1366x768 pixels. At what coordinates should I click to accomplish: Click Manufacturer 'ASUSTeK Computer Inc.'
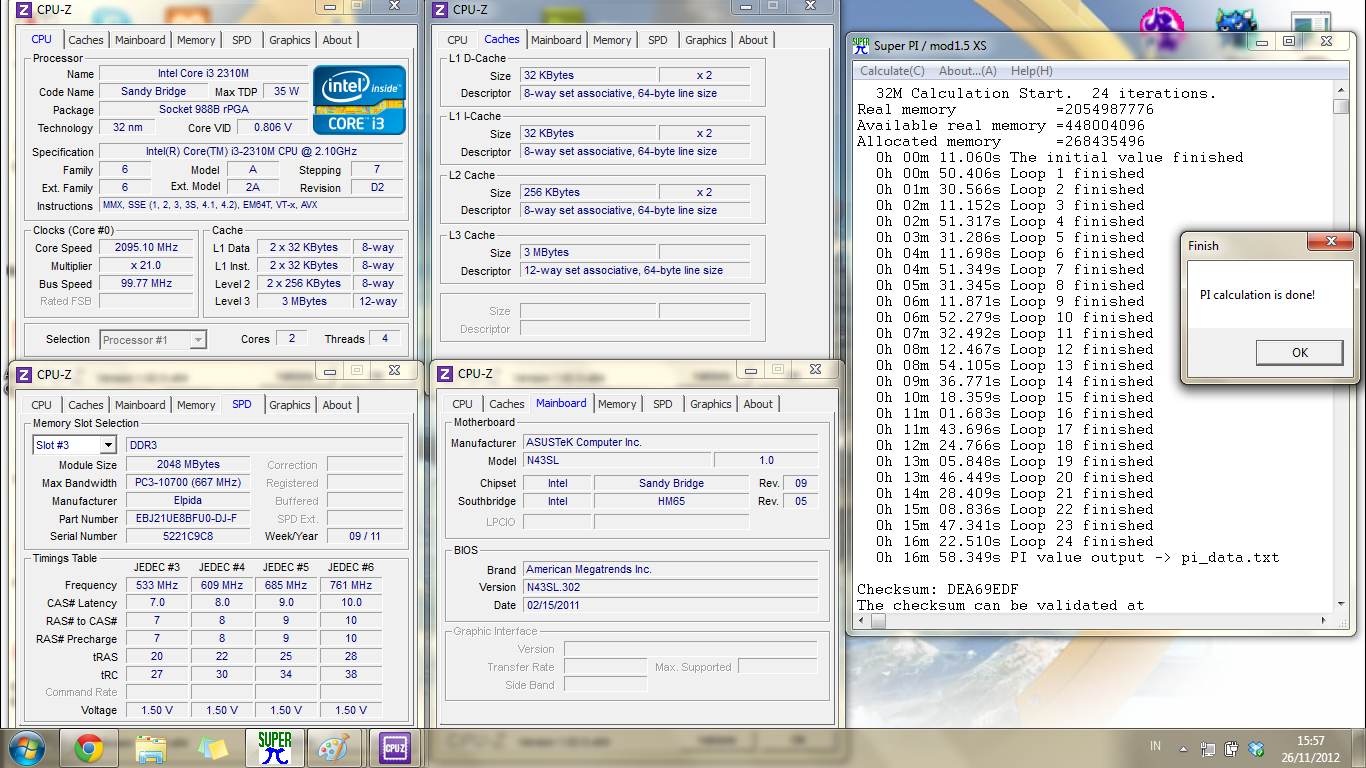[669, 443]
